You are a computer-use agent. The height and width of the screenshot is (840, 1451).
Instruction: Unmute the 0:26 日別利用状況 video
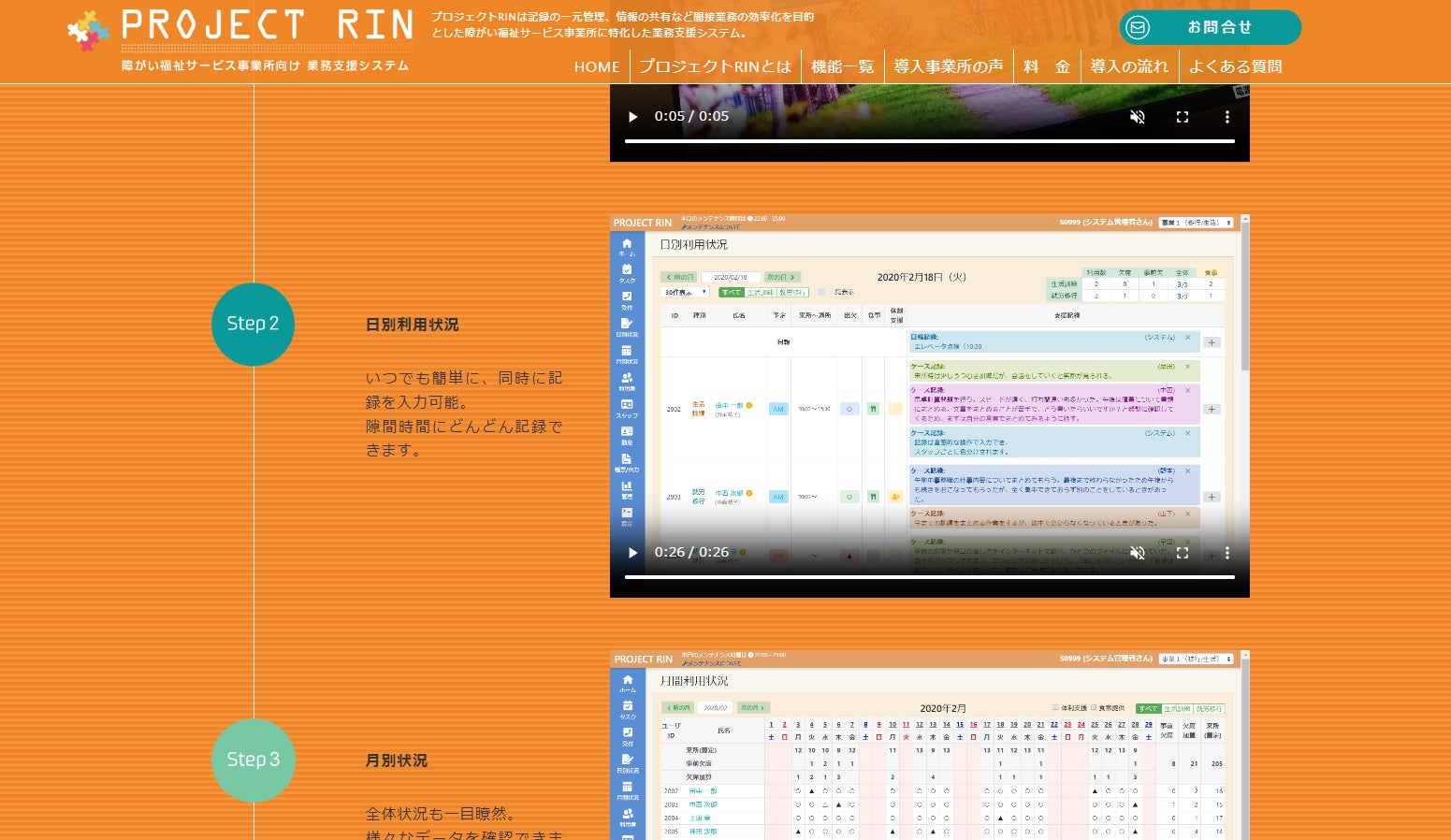(1138, 553)
